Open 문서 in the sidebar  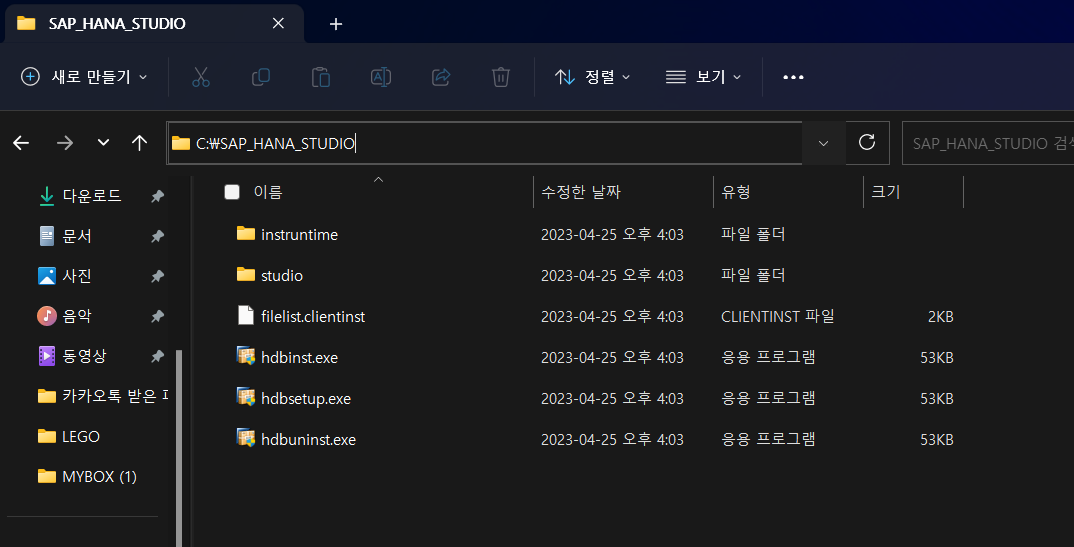tap(77, 237)
